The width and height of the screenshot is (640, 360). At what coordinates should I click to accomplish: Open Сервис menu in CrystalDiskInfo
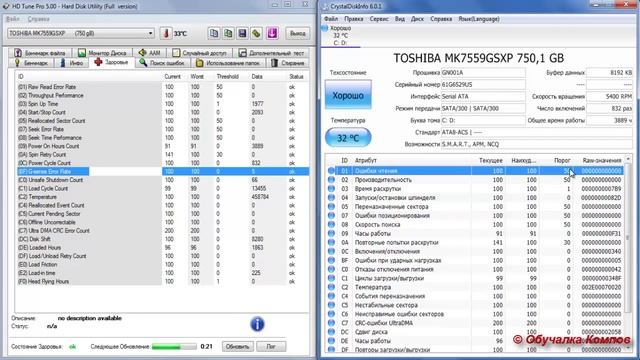(379, 19)
